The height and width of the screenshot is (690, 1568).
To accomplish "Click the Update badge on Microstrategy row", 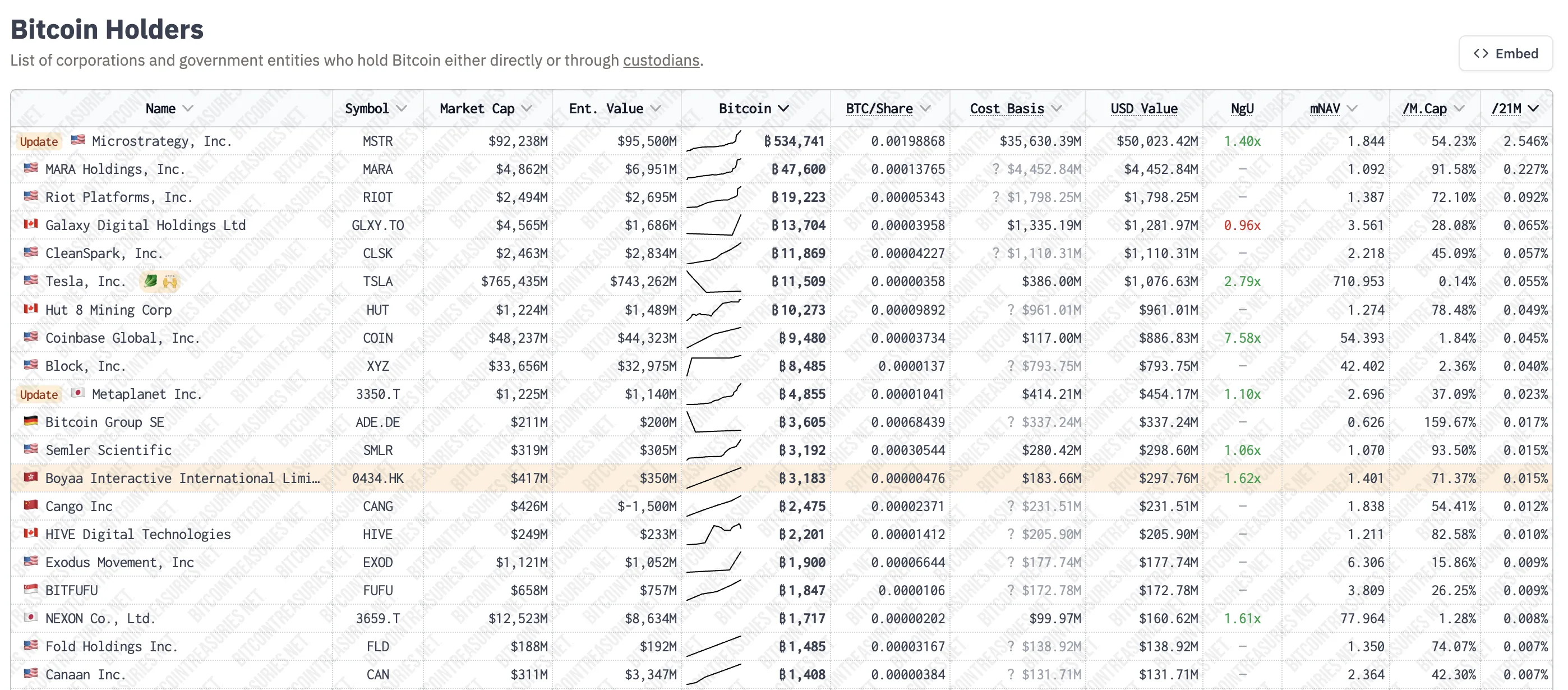I will point(39,141).
